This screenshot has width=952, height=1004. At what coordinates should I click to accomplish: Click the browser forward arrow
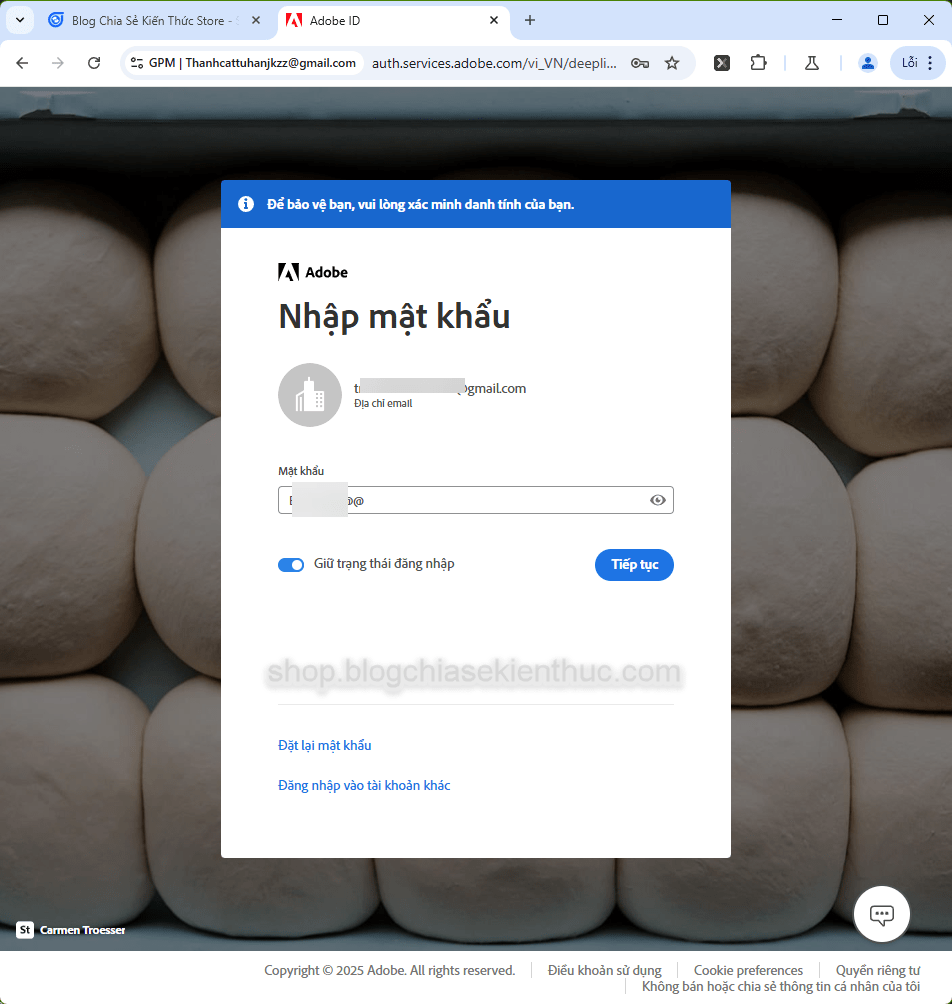pos(58,63)
